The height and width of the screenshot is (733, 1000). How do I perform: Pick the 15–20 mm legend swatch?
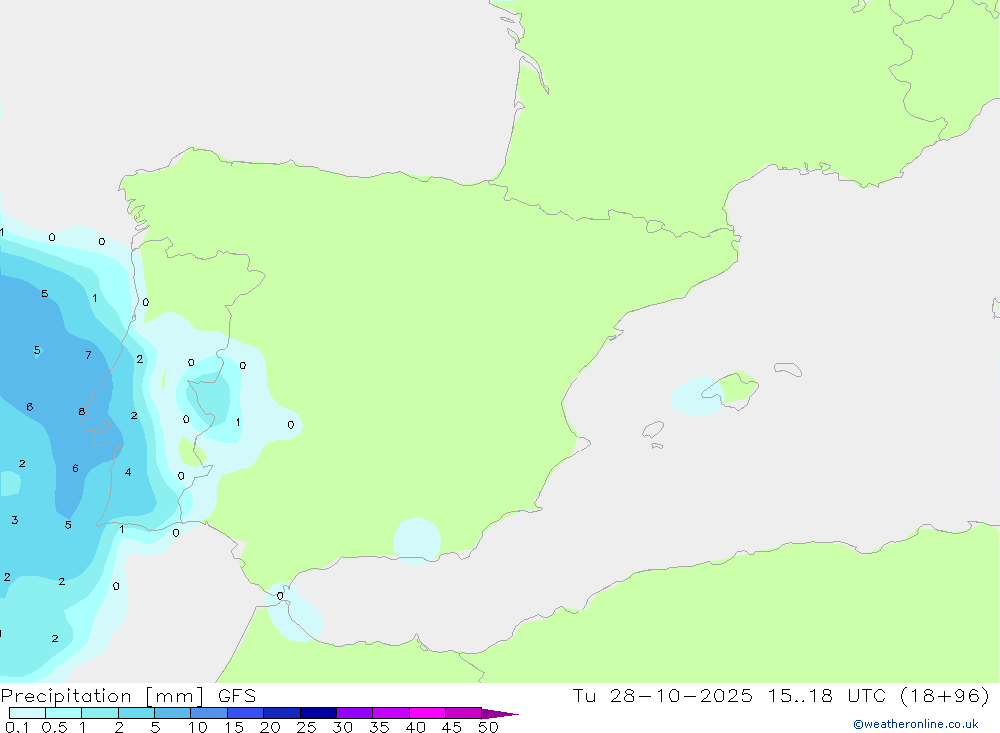point(246,713)
